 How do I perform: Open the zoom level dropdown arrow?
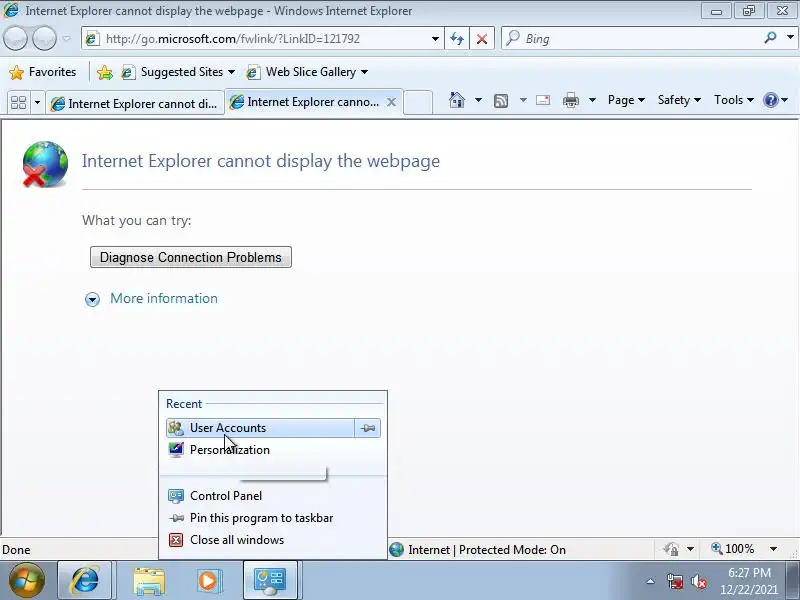[773, 549]
